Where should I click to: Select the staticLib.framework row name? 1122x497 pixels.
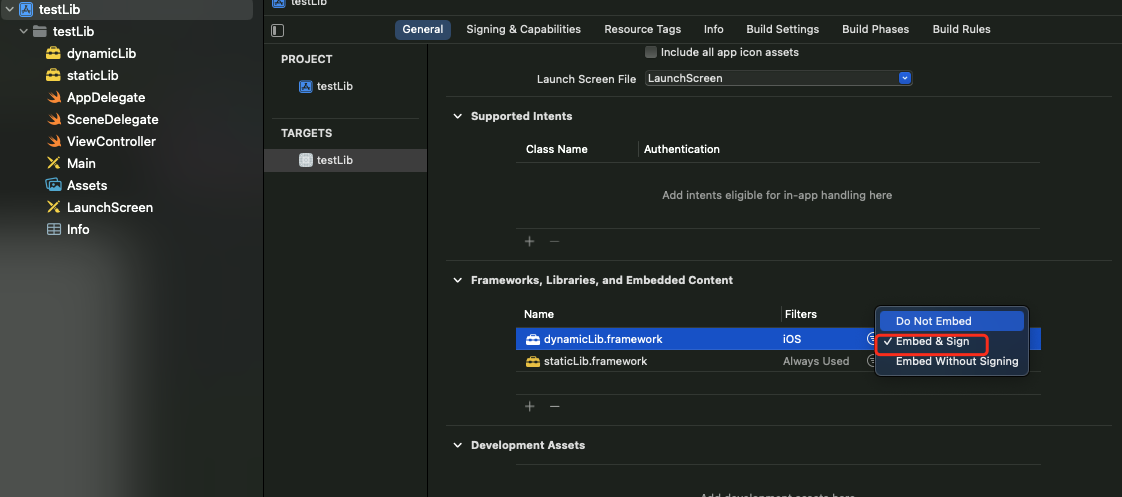coord(595,361)
